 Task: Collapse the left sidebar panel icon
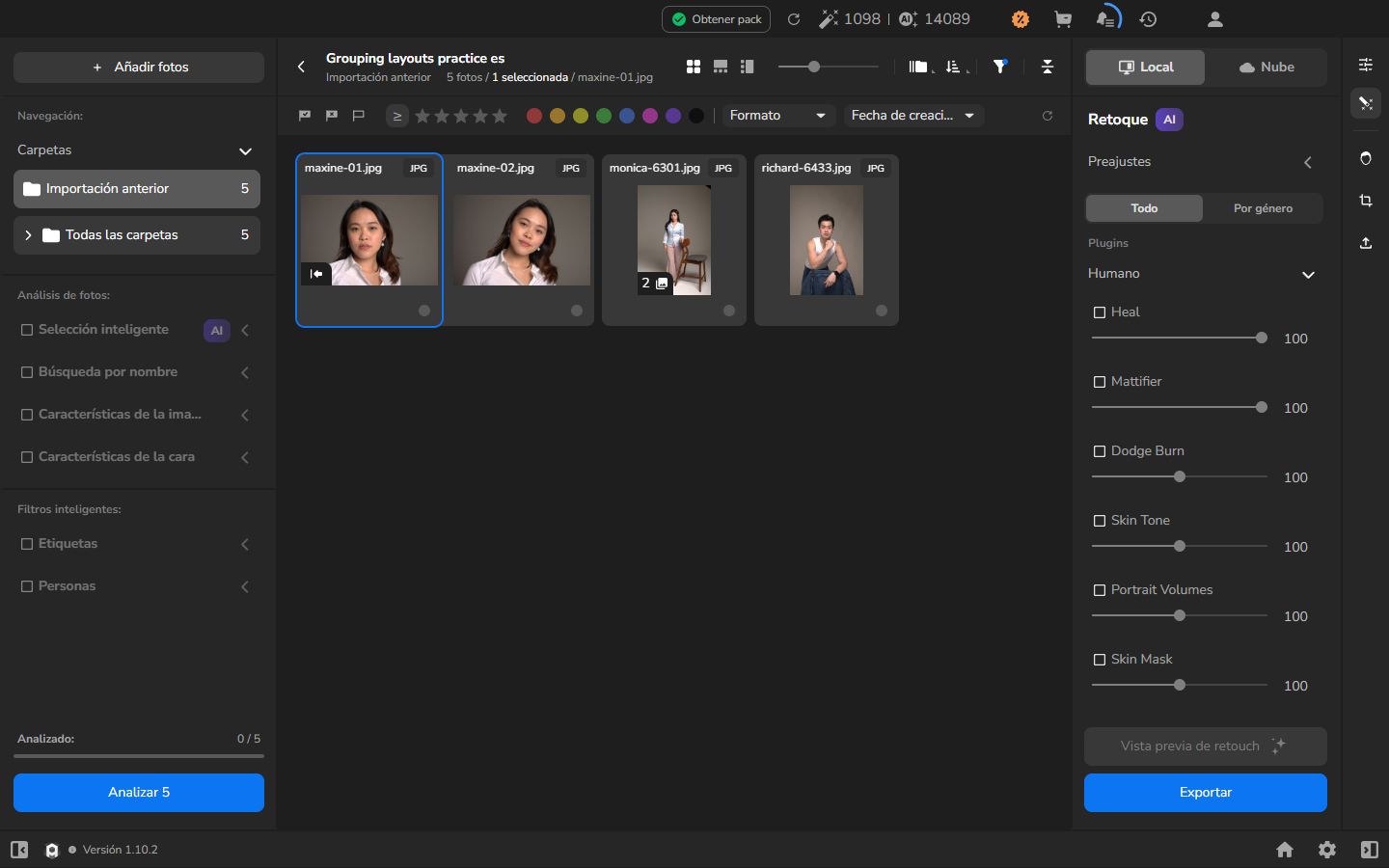19,850
